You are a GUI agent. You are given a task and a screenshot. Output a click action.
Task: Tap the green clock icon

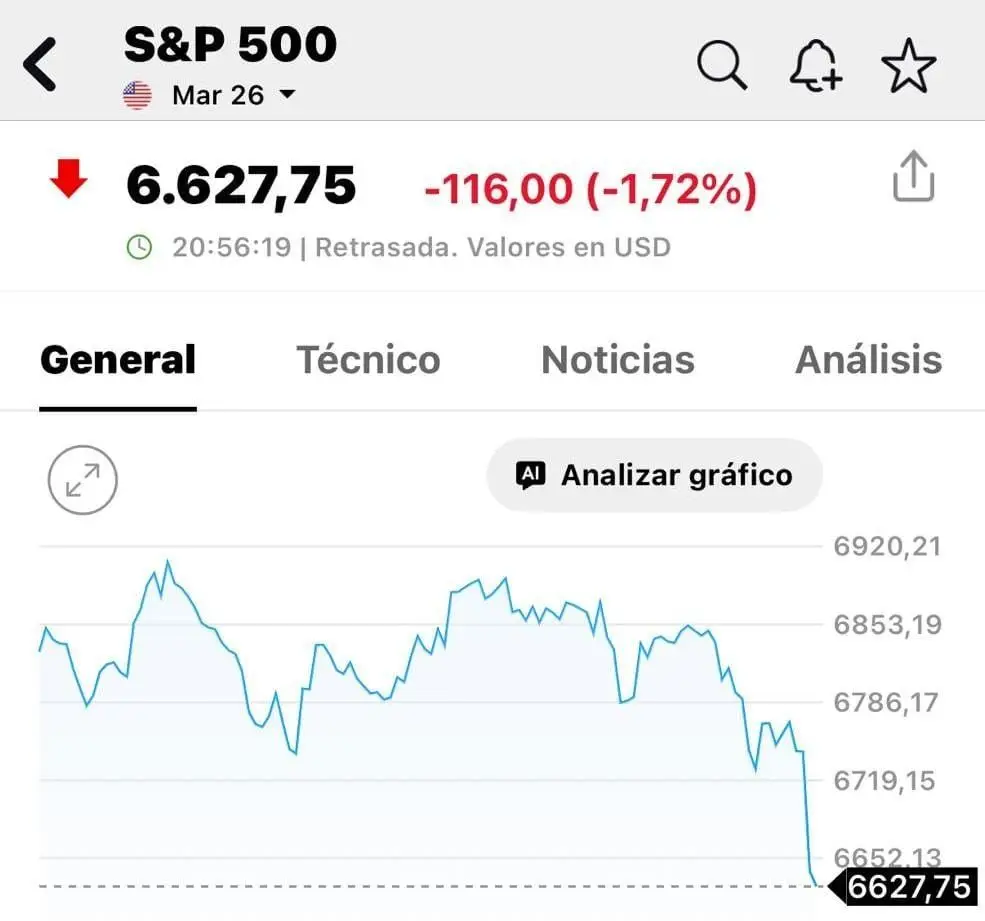pyautogui.click(x=140, y=247)
